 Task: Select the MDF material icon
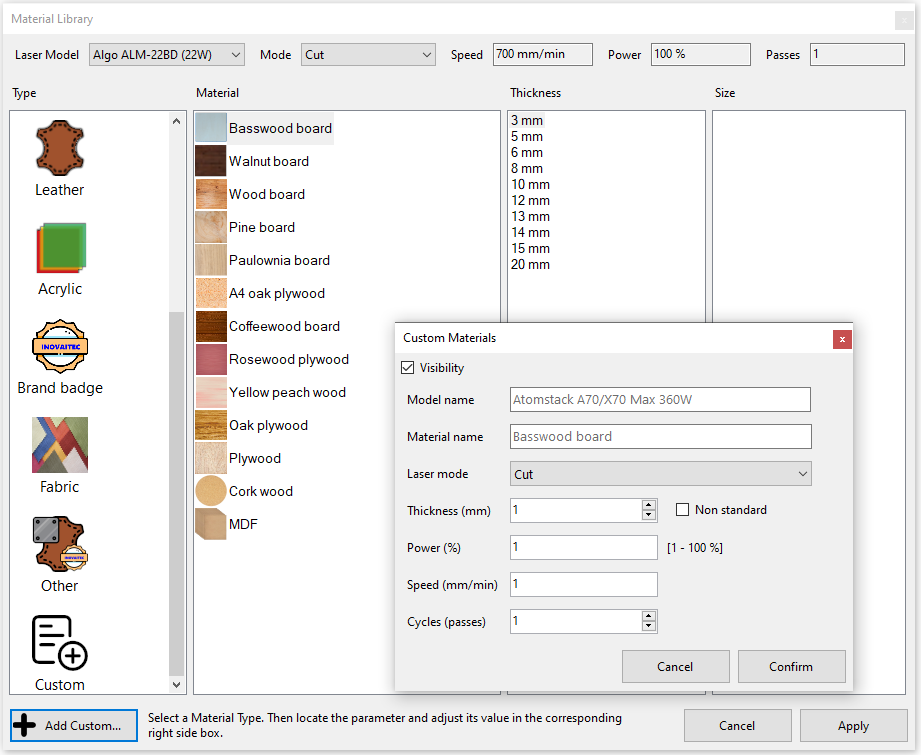pos(211,524)
